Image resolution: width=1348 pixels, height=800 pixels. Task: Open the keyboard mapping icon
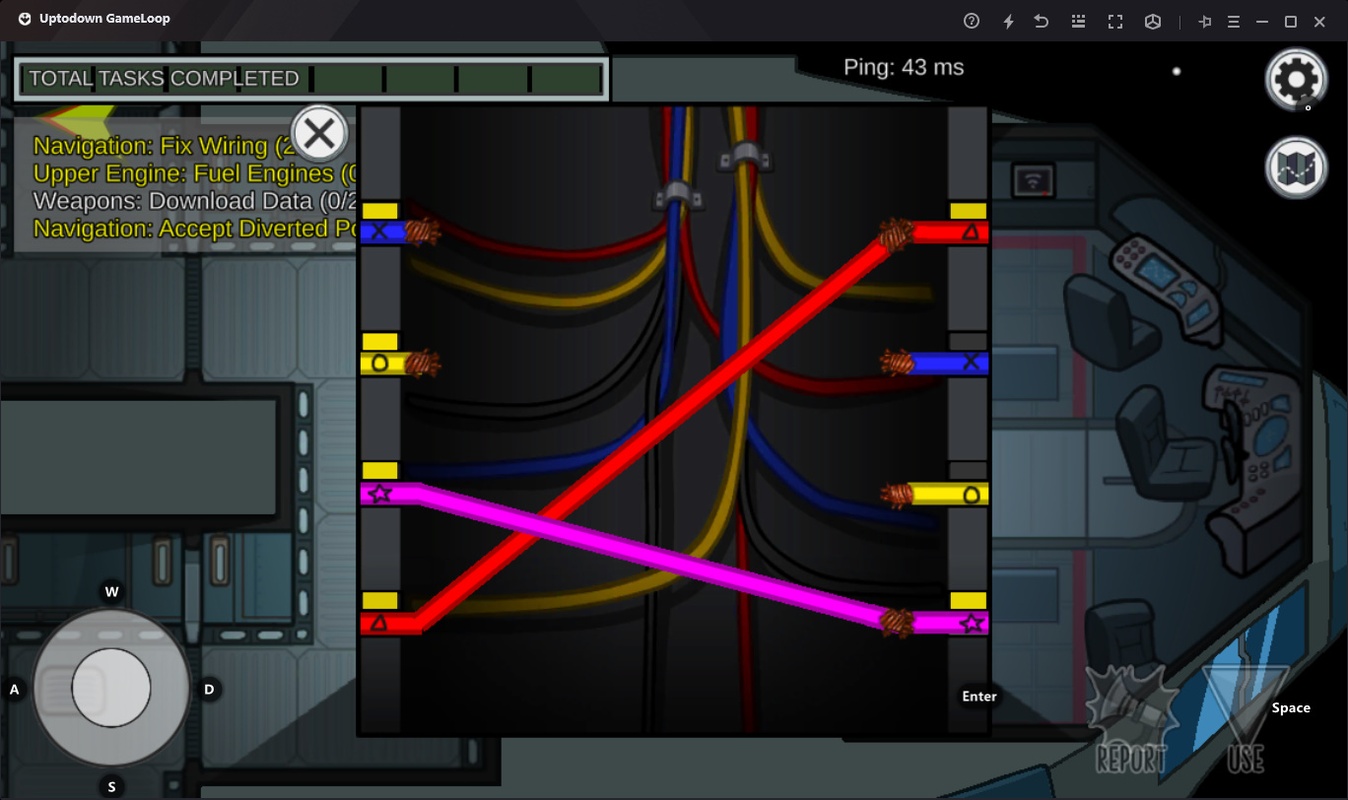(1078, 21)
